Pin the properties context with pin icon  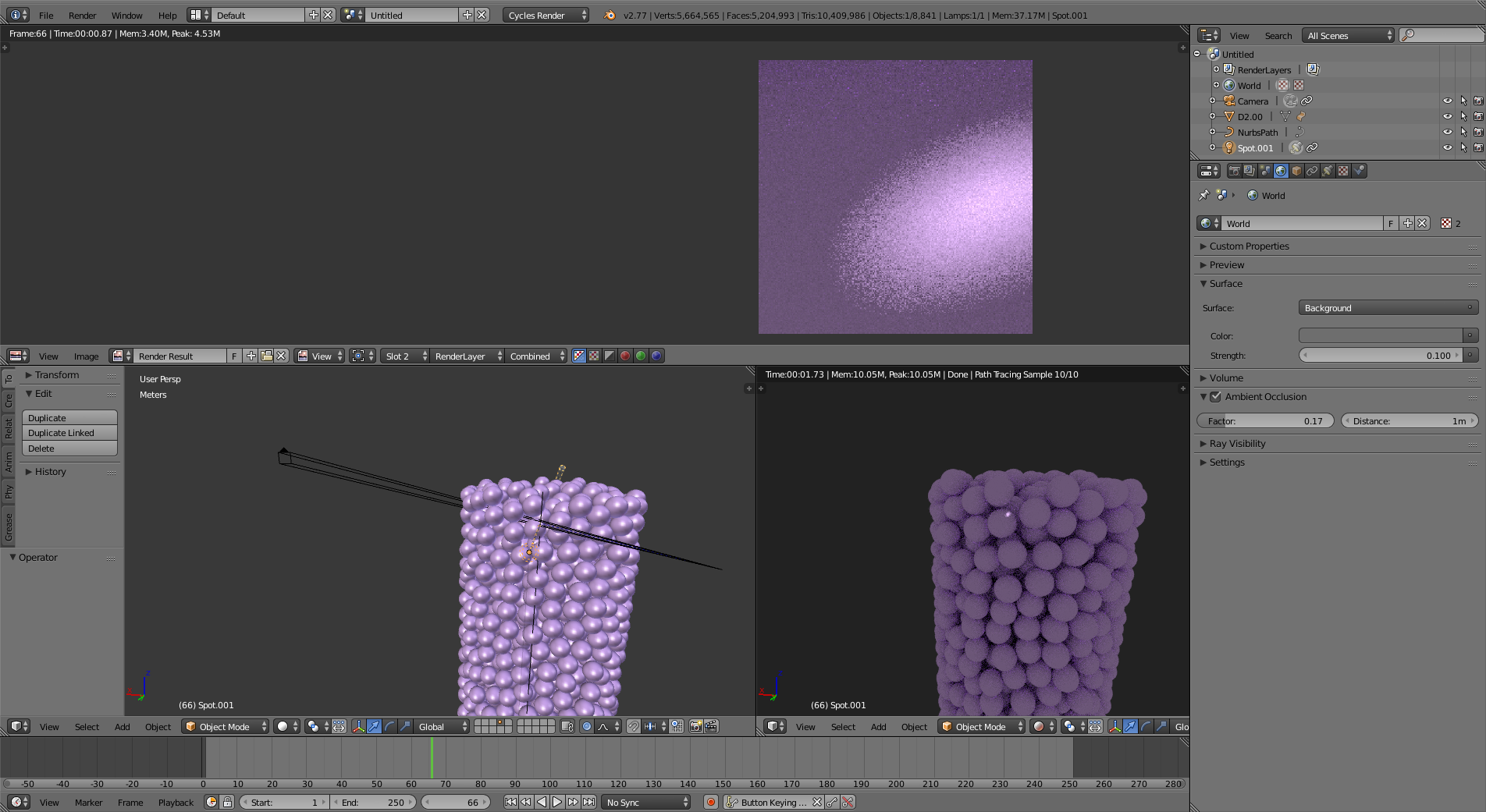tap(1203, 195)
